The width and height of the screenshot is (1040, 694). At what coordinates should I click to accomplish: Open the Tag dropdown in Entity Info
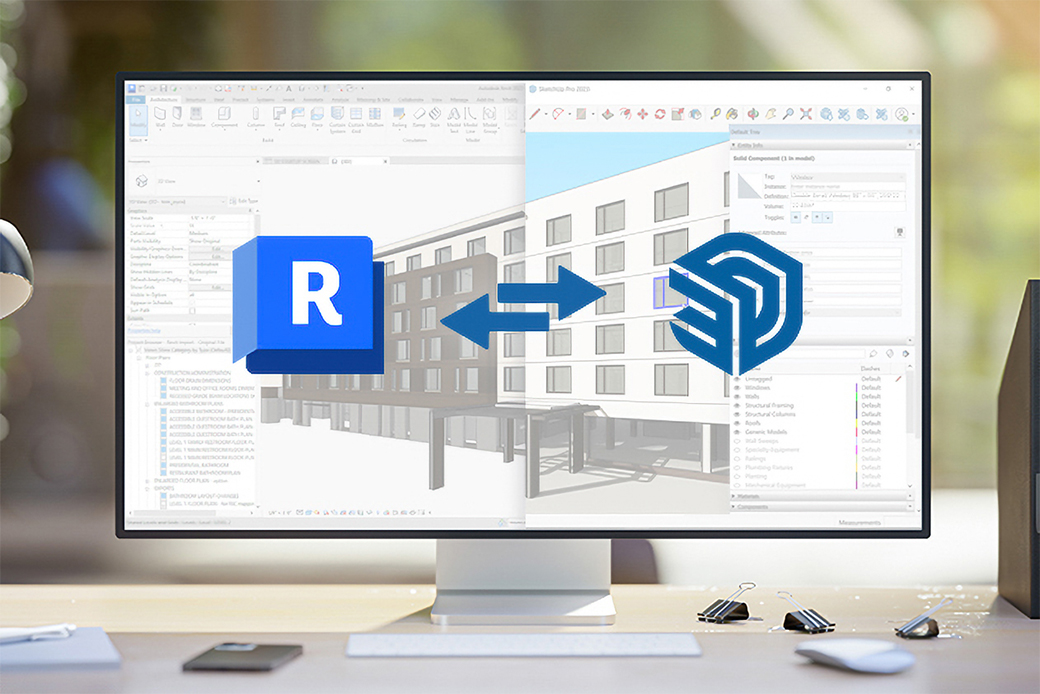(x=848, y=177)
